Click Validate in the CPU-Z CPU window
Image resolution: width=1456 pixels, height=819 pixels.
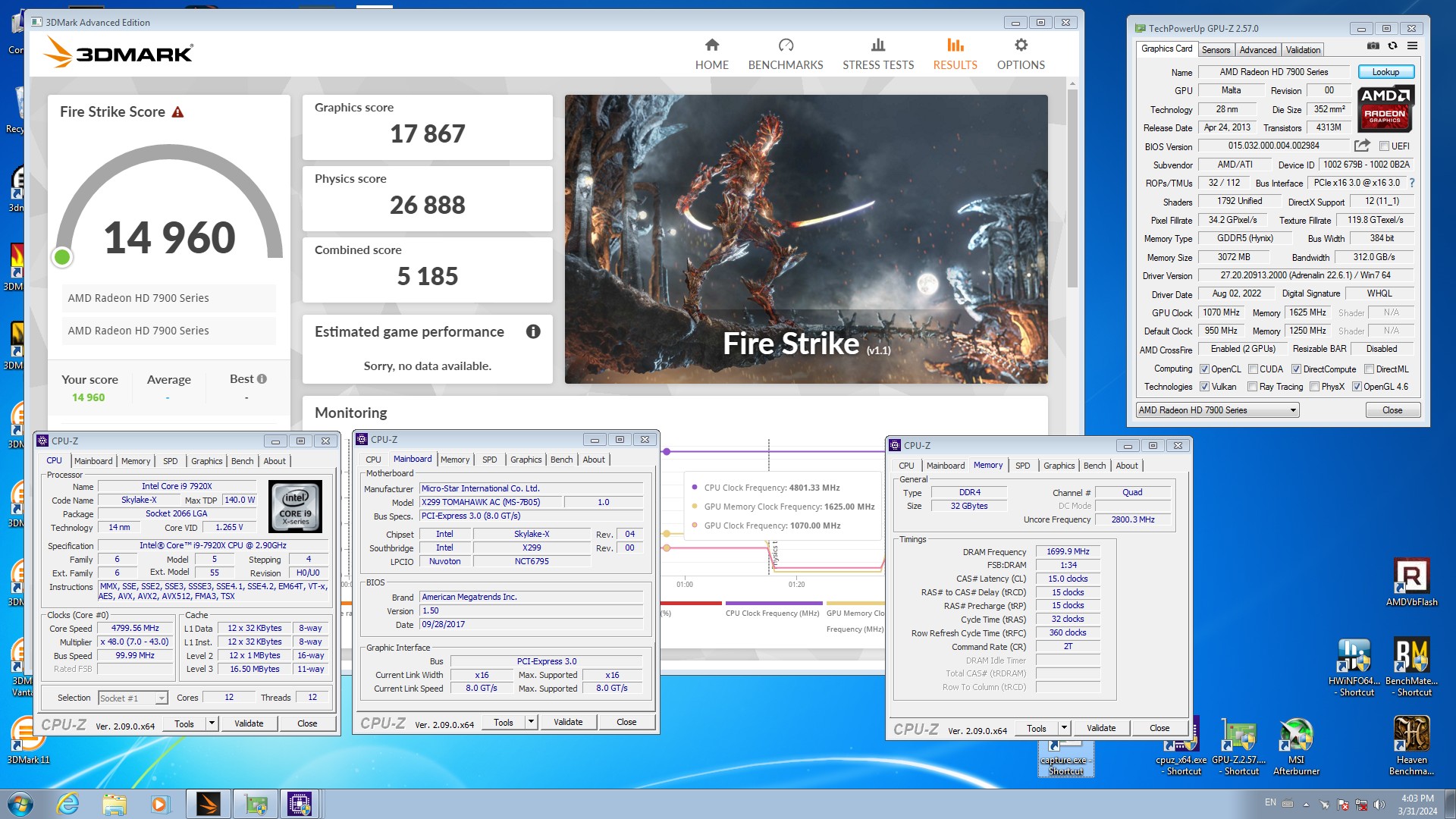[x=249, y=723]
